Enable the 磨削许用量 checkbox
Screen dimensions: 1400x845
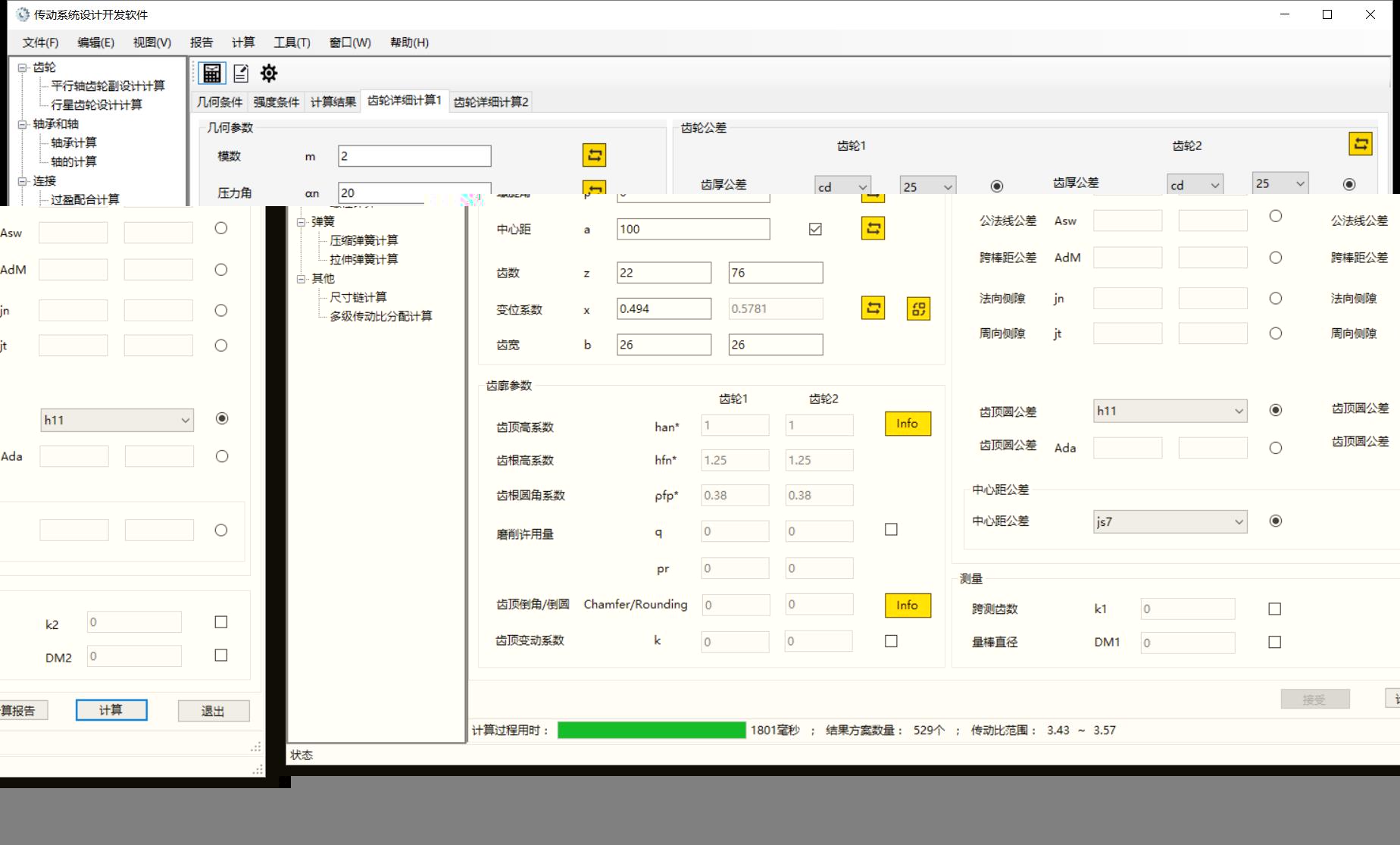tap(891, 530)
